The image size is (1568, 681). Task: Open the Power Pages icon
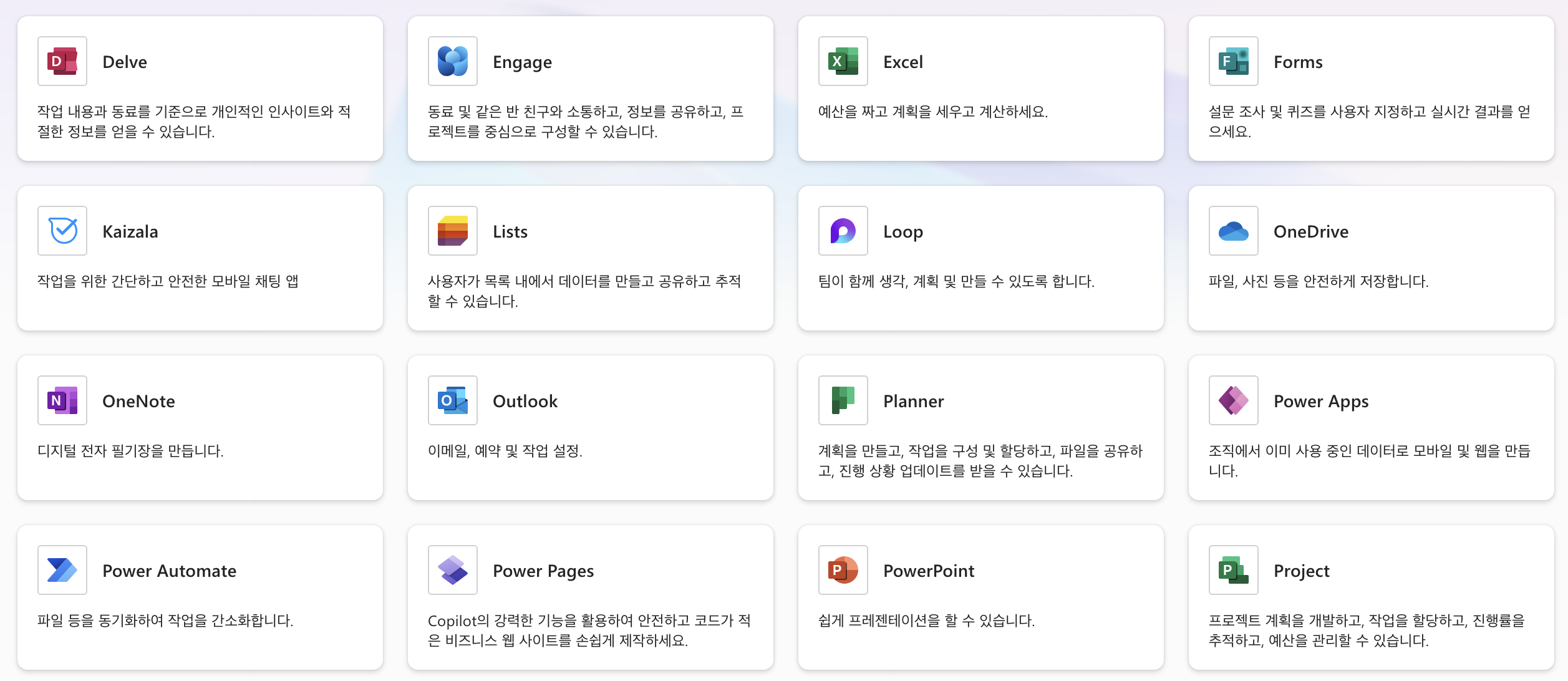point(453,570)
